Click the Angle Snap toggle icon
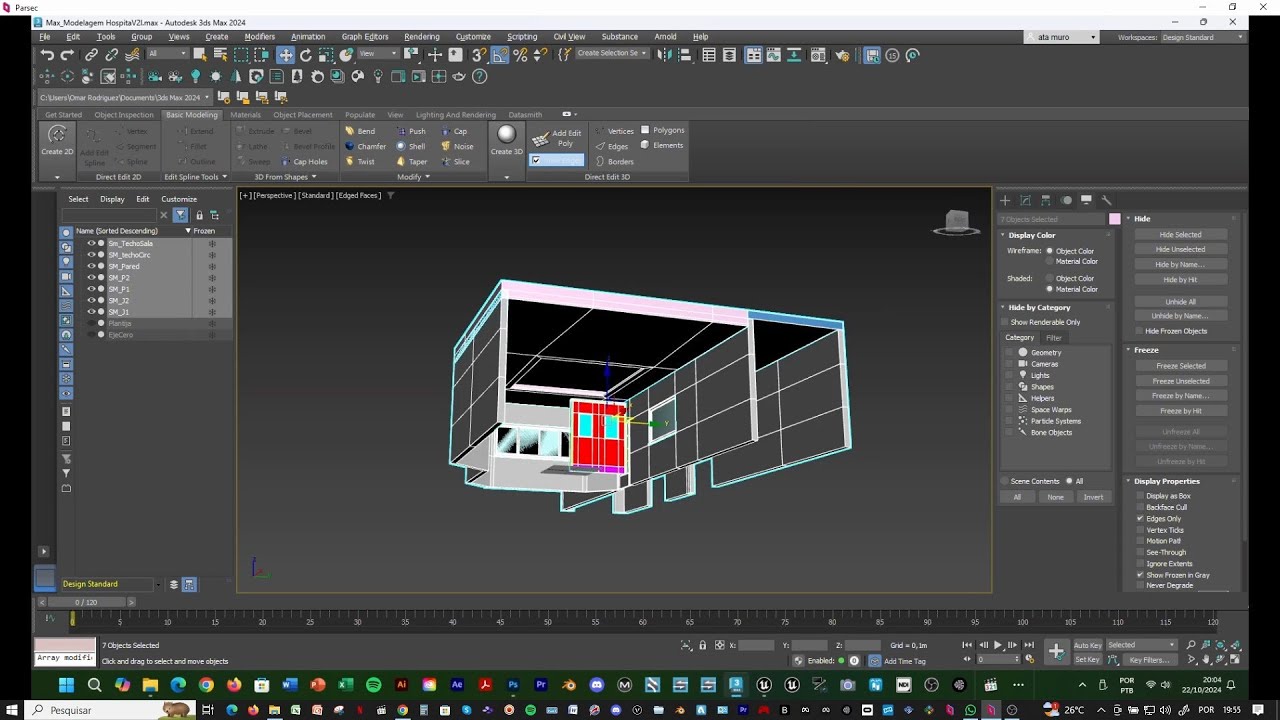Image resolution: width=1280 pixels, height=720 pixels. [x=499, y=55]
